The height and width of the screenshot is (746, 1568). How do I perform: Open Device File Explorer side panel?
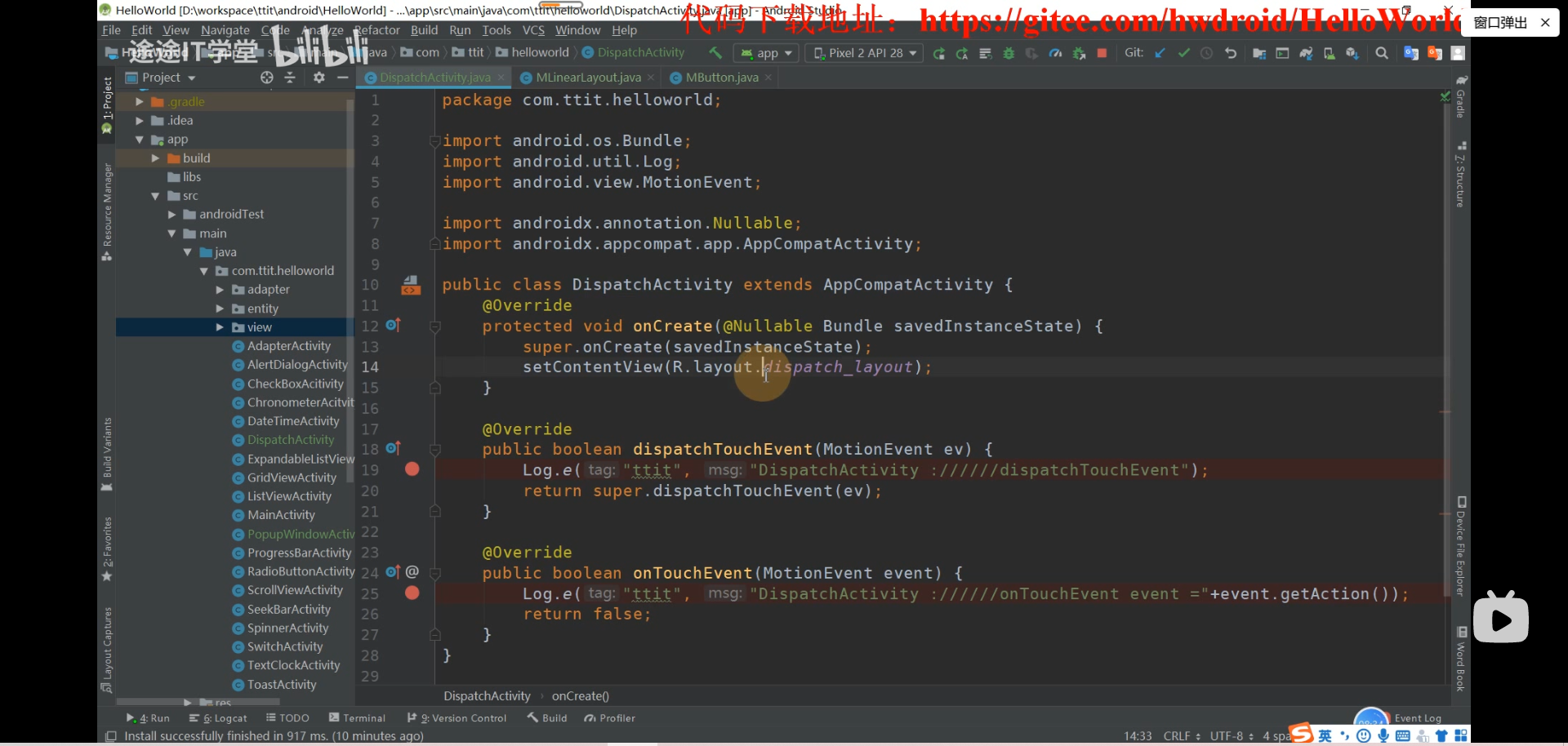[x=1461, y=547]
